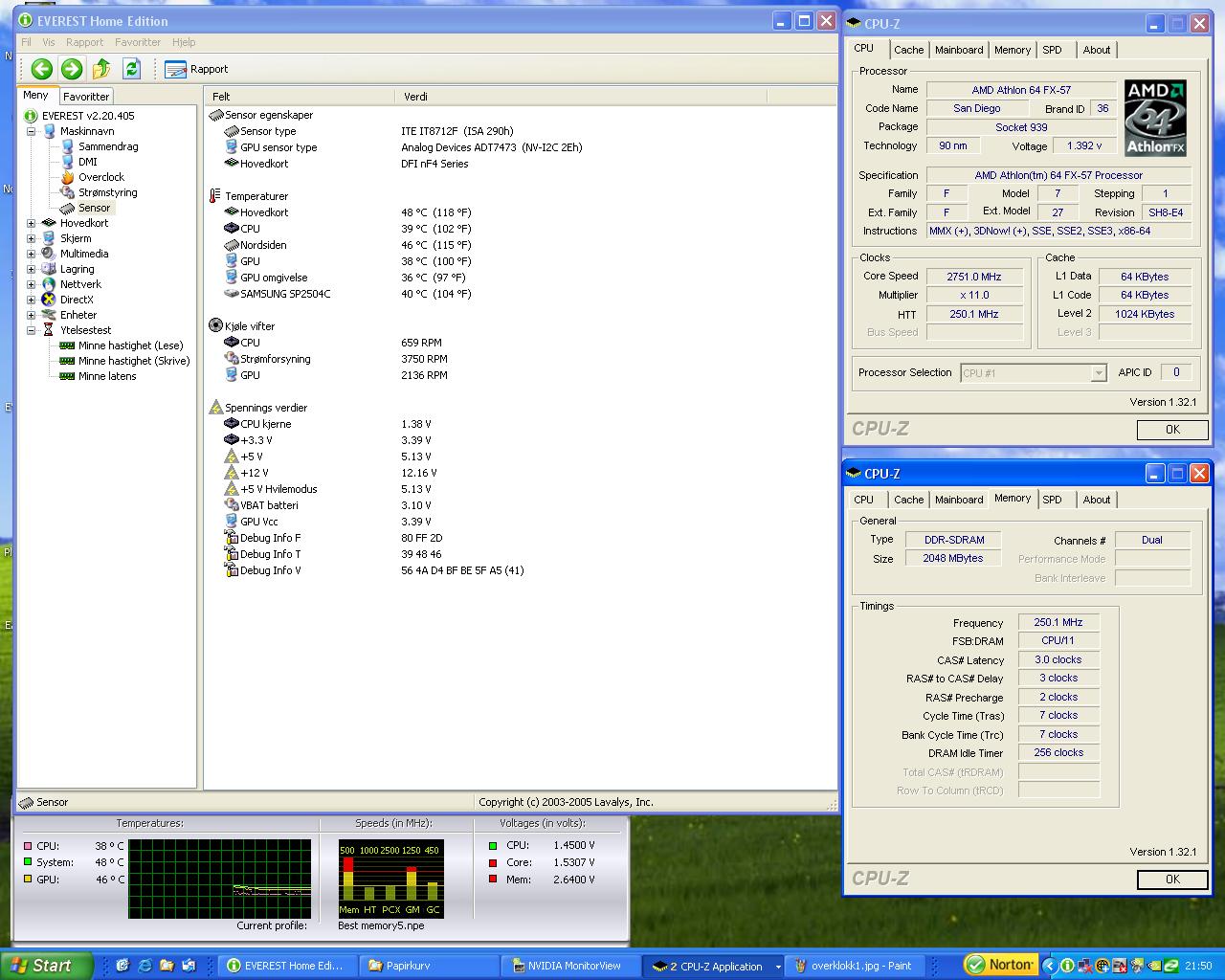Image resolution: width=1225 pixels, height=980 pixels.
Task: Click the SAMSUNG SP2504C drive icon
Action: tap(231, 294)
